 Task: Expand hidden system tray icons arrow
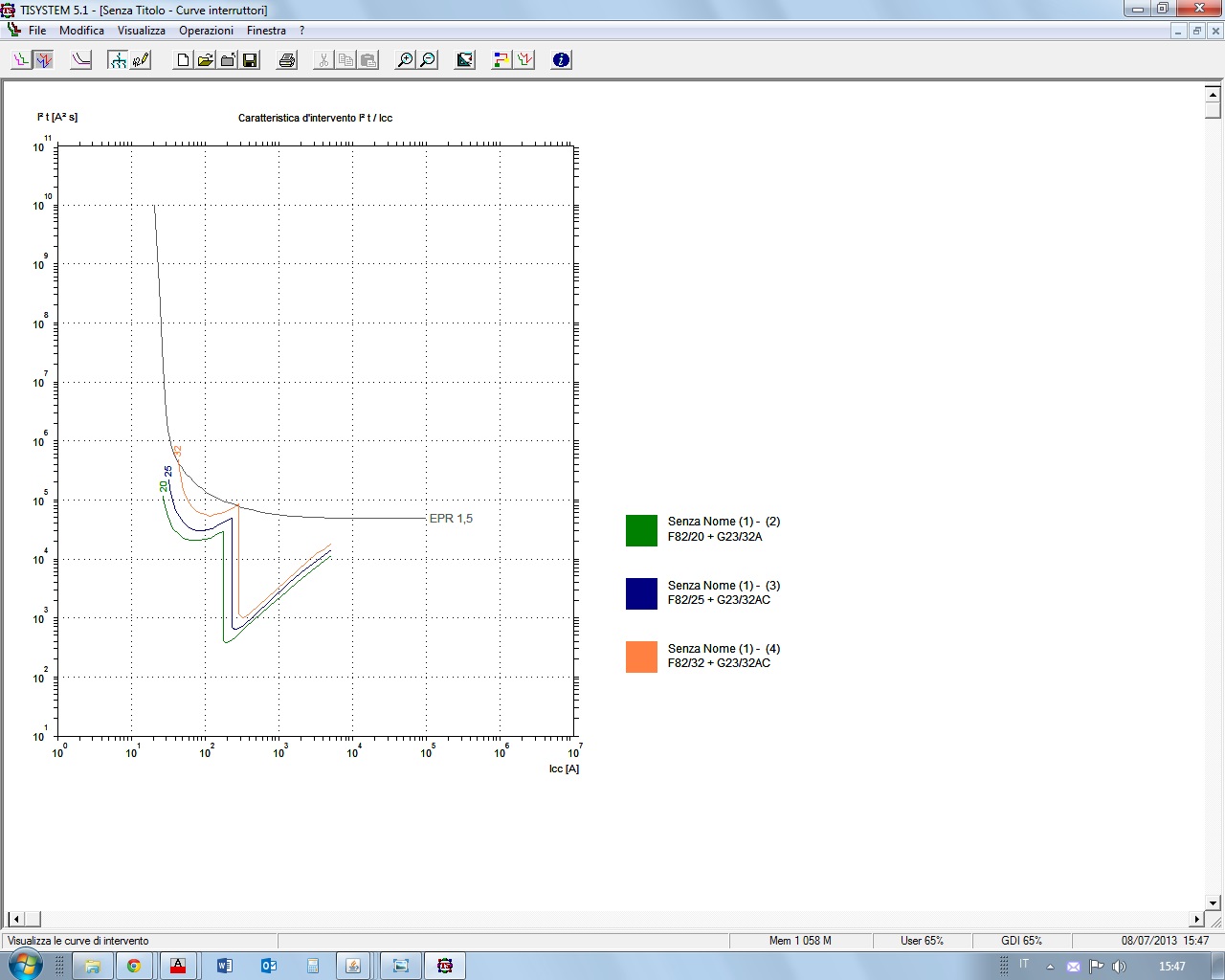1050,967
